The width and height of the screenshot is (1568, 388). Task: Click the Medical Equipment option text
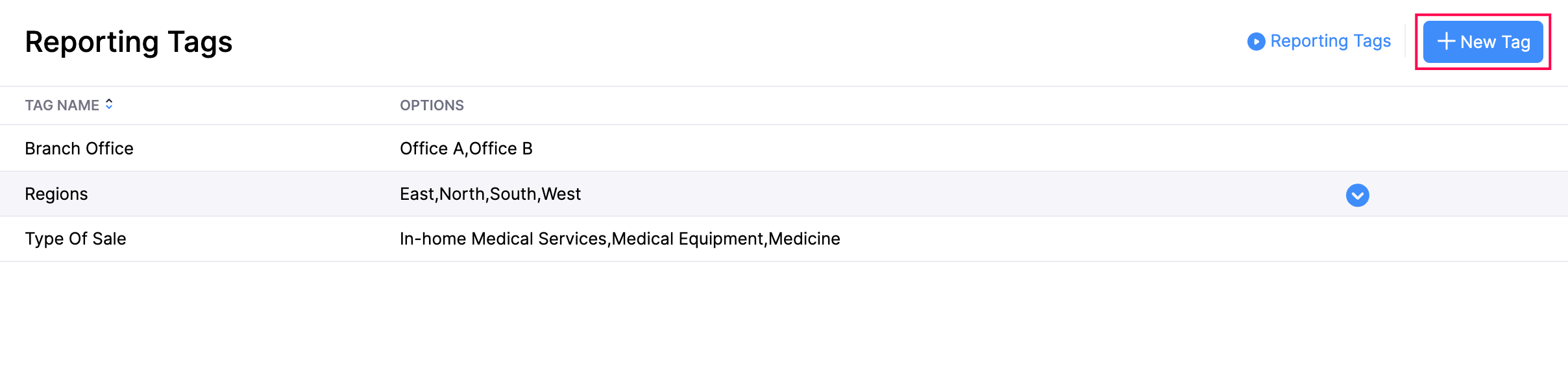pos(687,239)
